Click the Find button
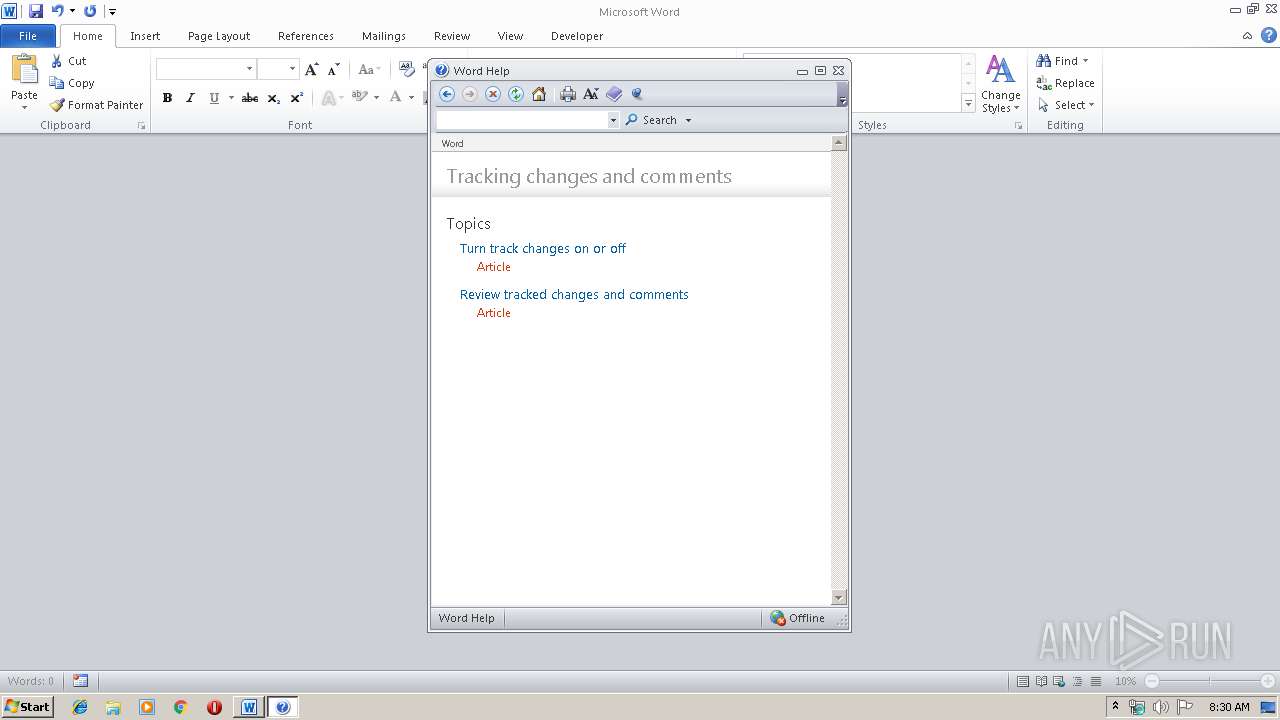This screenshot has width=1280, height=720. (1058, 61)
